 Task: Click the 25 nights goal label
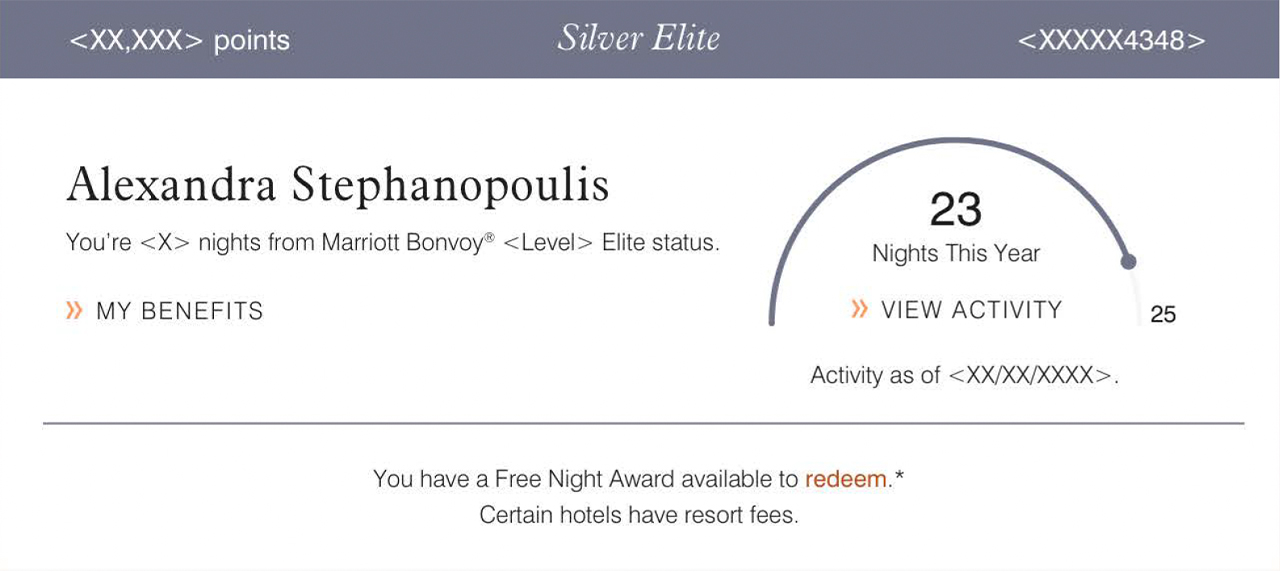(x=1163, y=314)
